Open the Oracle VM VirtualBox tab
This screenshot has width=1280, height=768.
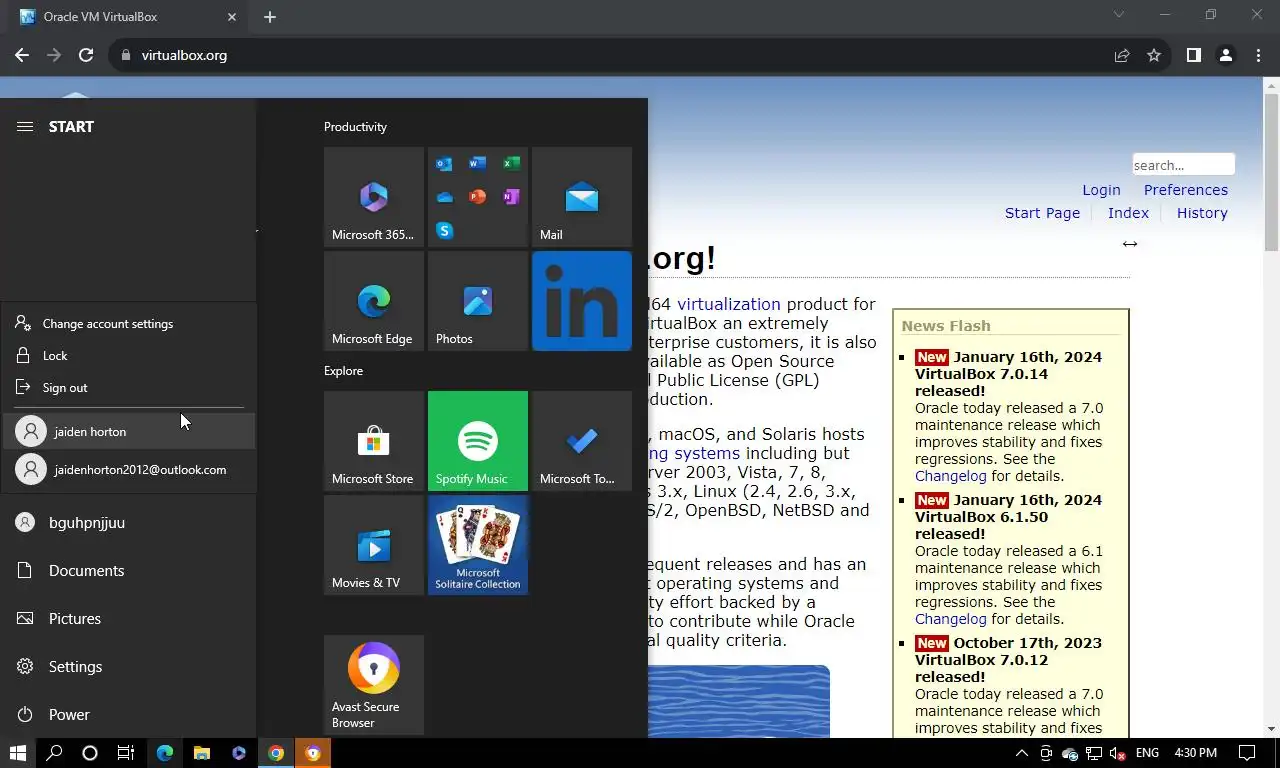click(x=128, y=17)
